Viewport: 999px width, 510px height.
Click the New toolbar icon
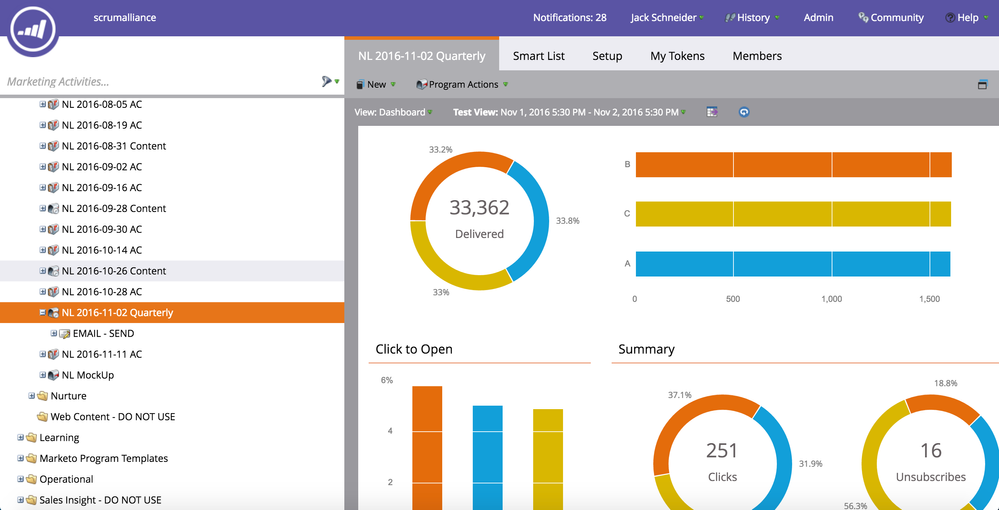coord(360,85)
